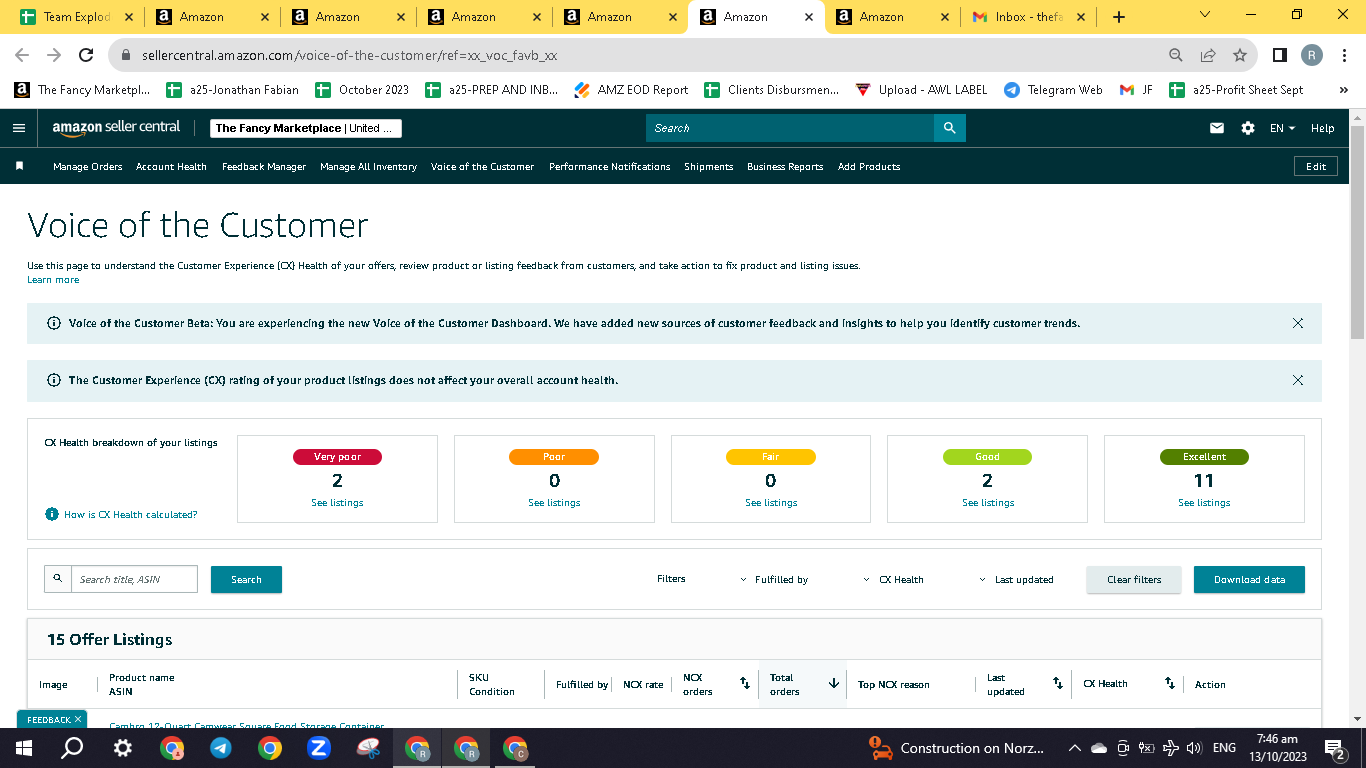The width and height of the screenshot is (1366, 768).
Task: Click the zoom magnifier icon in address bar
Action: pyautogui.click(x=1176, y=55)
